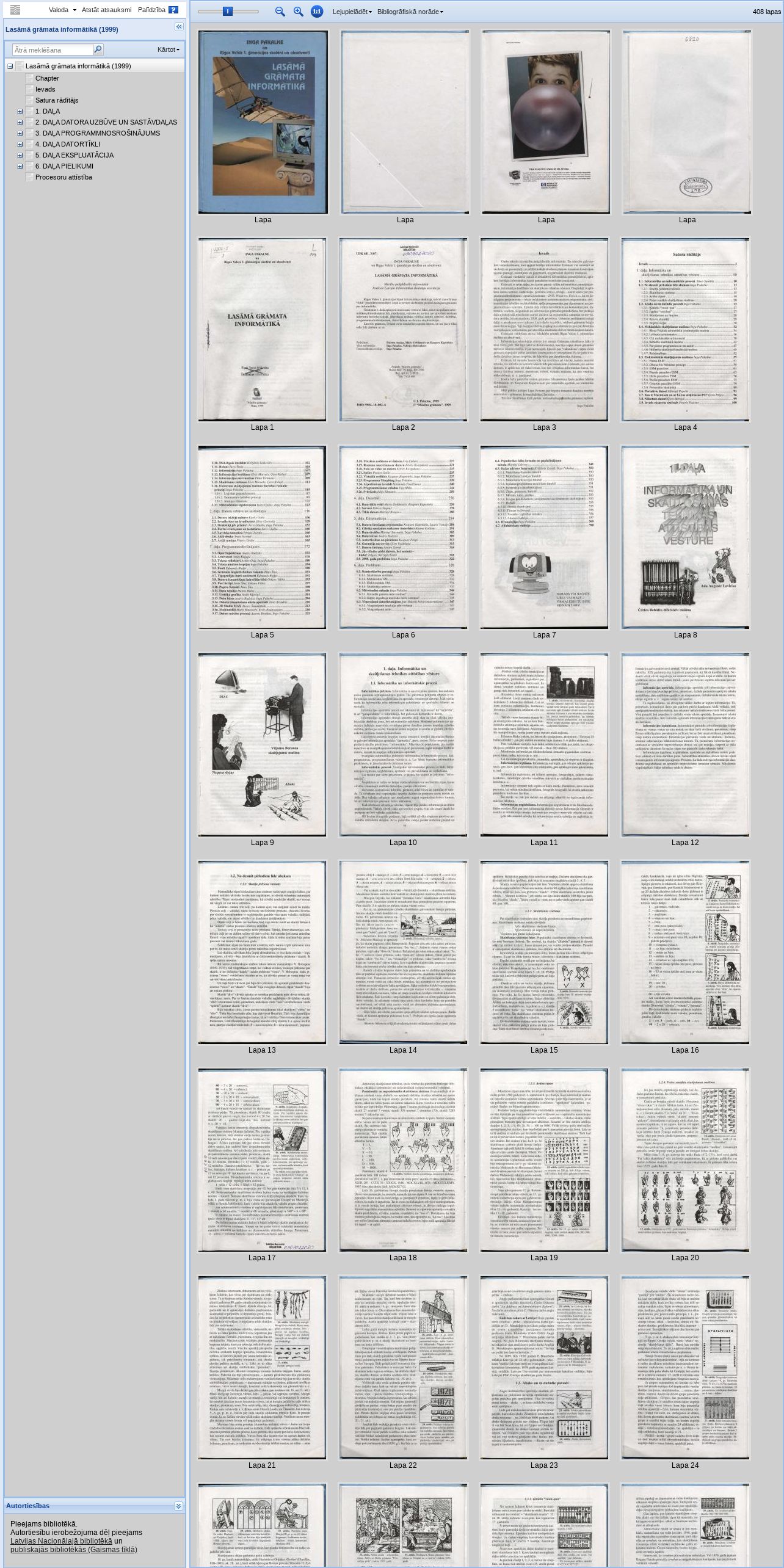The image size is (784, 1568).
Task: Open Lapa 4 Satura rādītājs thumbnail
Action: [685, 330]
